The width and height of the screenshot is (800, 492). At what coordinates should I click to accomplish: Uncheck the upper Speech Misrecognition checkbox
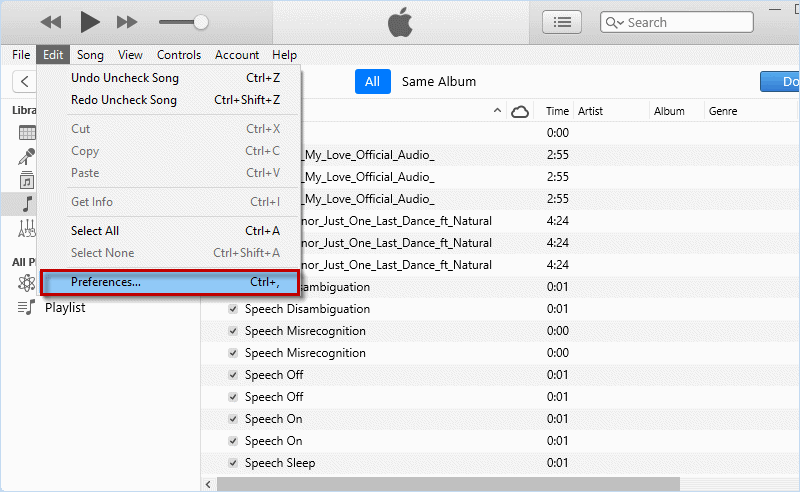pos(233,331)
